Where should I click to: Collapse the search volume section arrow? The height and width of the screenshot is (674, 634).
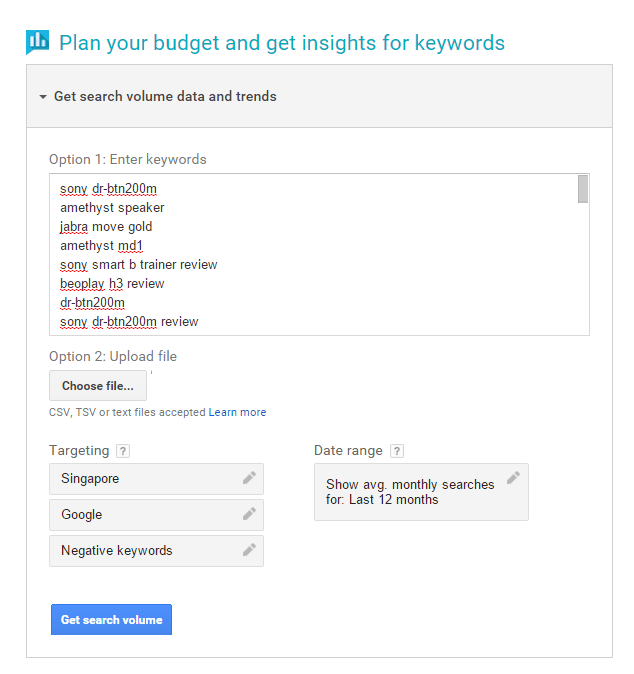coord(43,97)
